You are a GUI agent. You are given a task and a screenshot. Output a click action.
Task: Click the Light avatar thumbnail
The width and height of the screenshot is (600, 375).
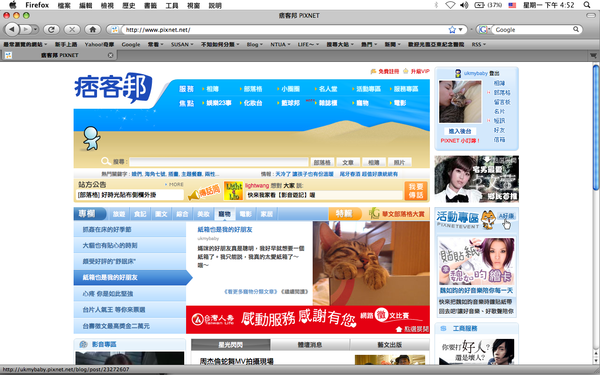point(233,191)
